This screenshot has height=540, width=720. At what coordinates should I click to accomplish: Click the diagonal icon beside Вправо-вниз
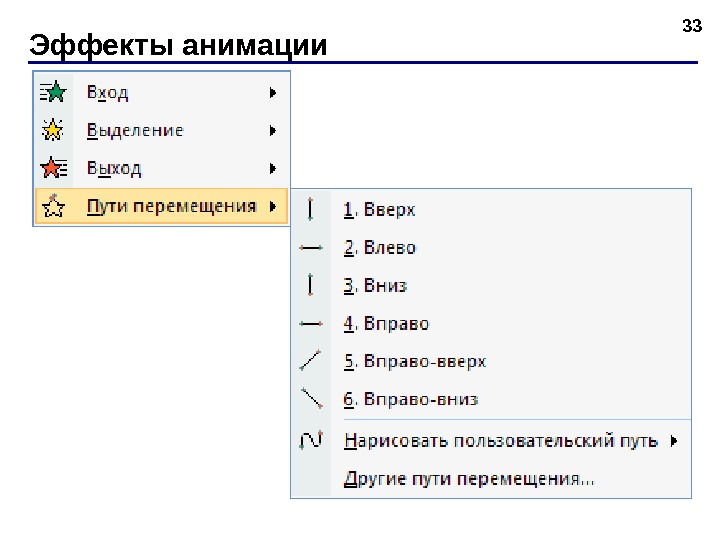click(x=311, y=399)
